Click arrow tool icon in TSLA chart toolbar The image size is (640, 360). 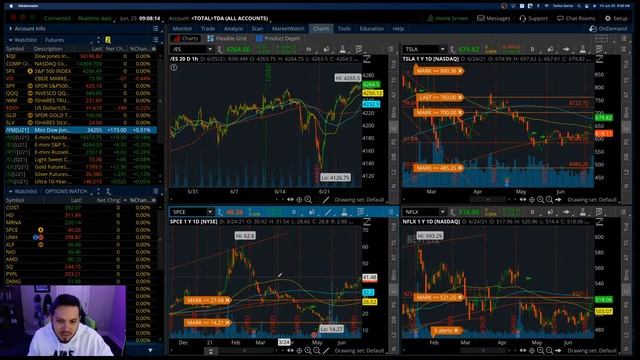pyautogui.click(x=566, y=49)
